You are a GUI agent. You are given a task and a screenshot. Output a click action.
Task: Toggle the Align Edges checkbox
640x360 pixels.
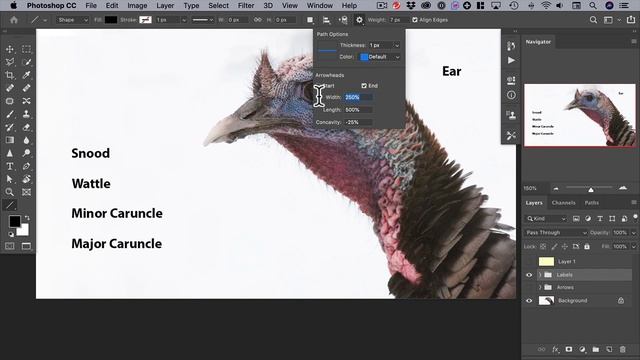pyautogui.click(x=415, y=20)
